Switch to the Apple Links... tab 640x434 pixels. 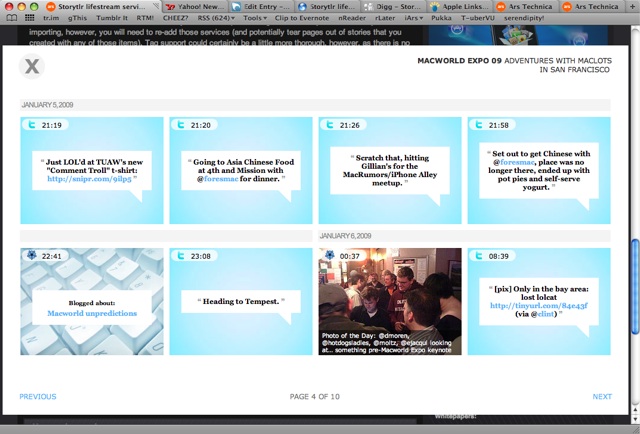459,7
